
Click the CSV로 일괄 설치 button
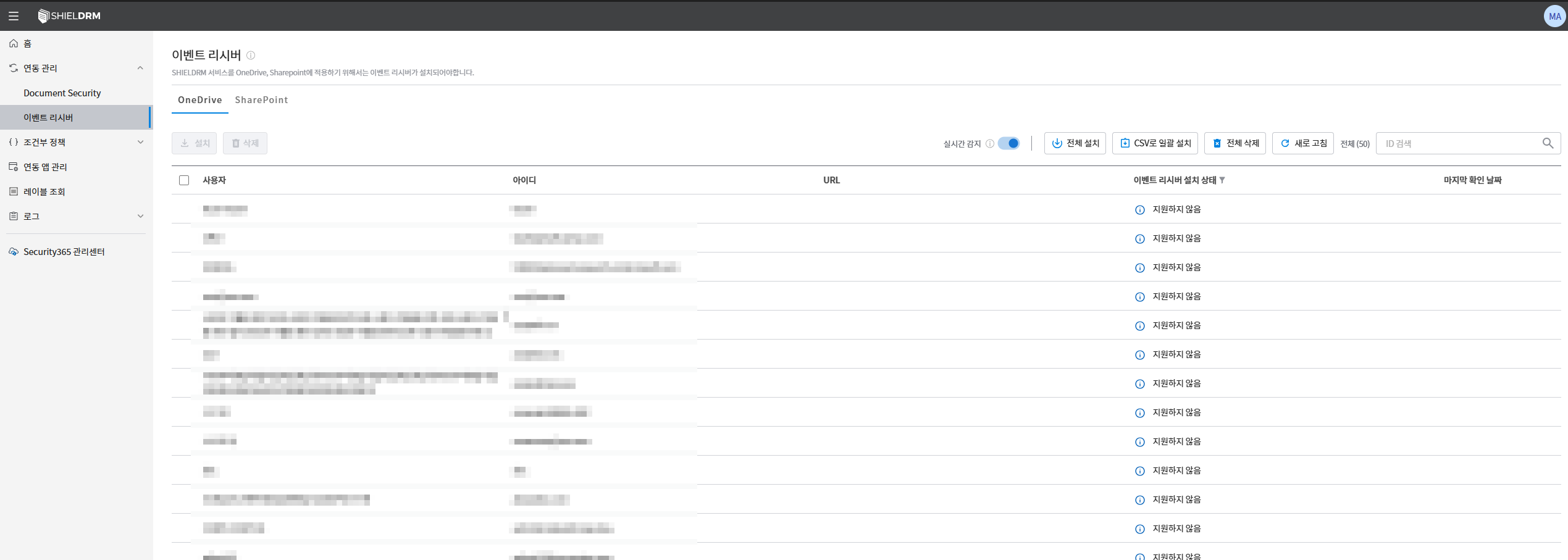click(1155, 143)
